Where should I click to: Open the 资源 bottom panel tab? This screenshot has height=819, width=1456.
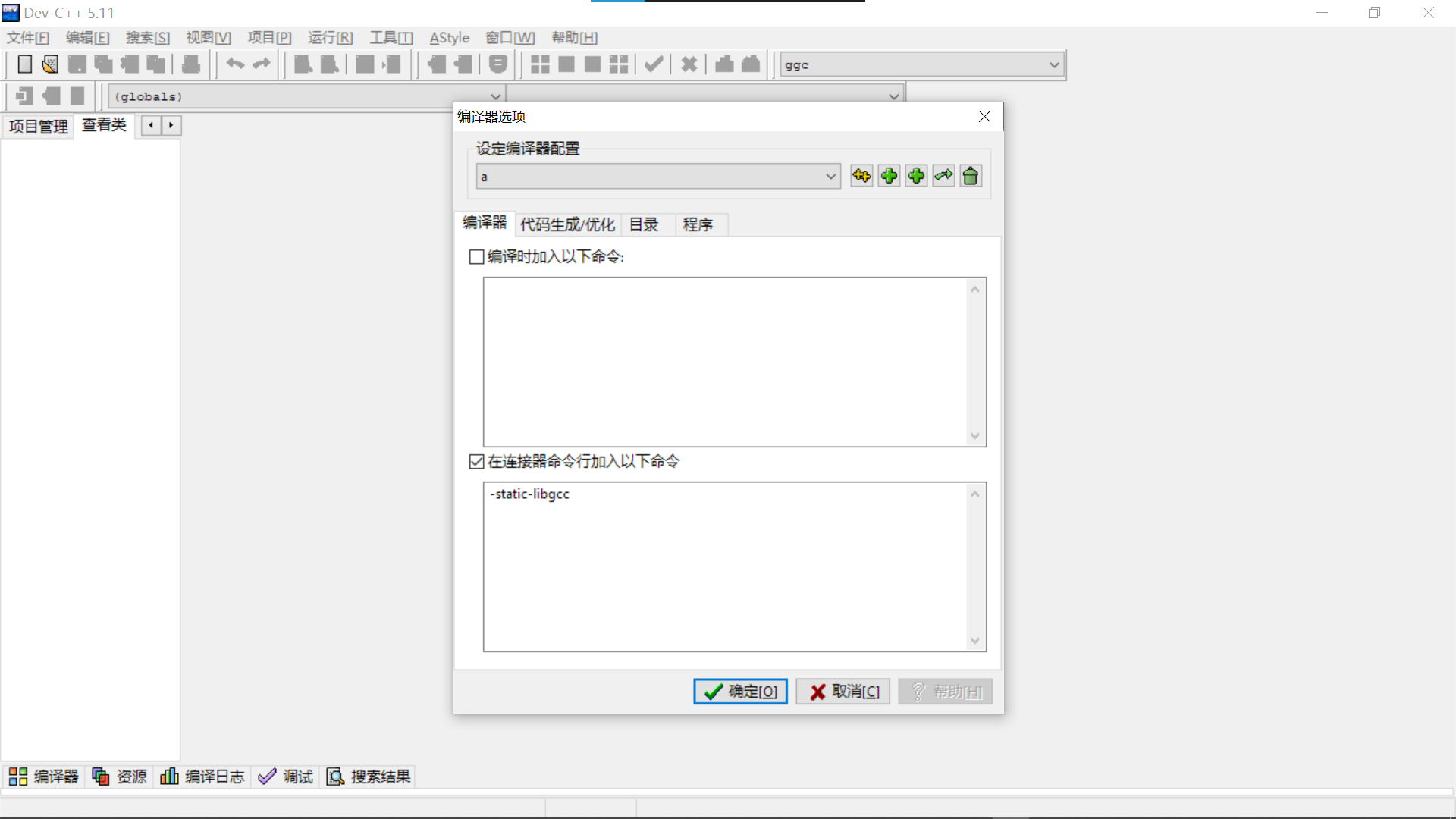click(120, 777)
